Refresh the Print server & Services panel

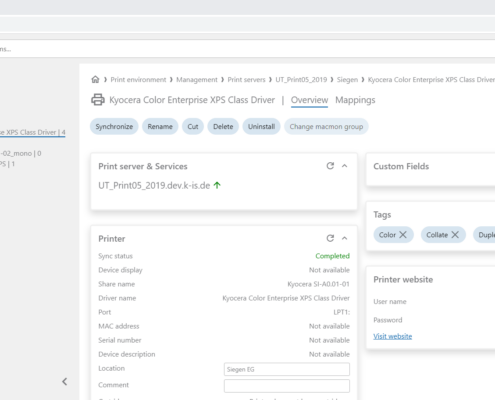330,166
